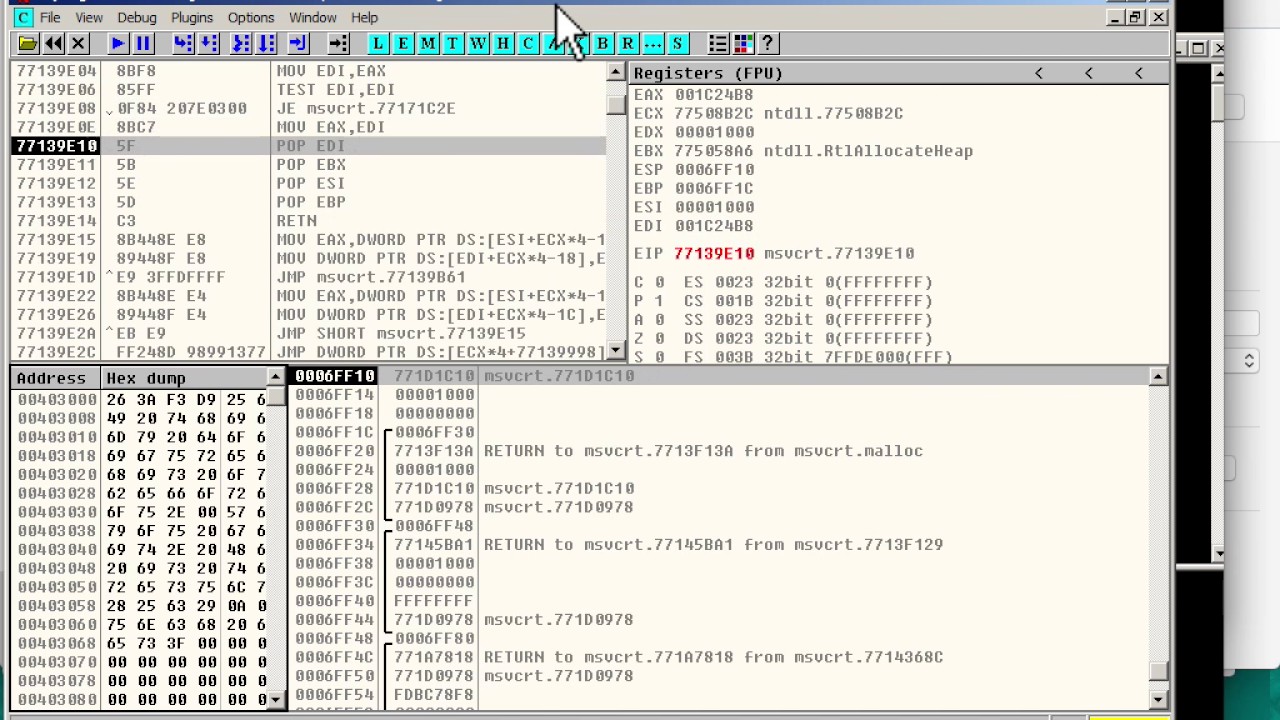1280x720 pixels.
Task: Open a file with the folder icon
Action: [27, 44]
